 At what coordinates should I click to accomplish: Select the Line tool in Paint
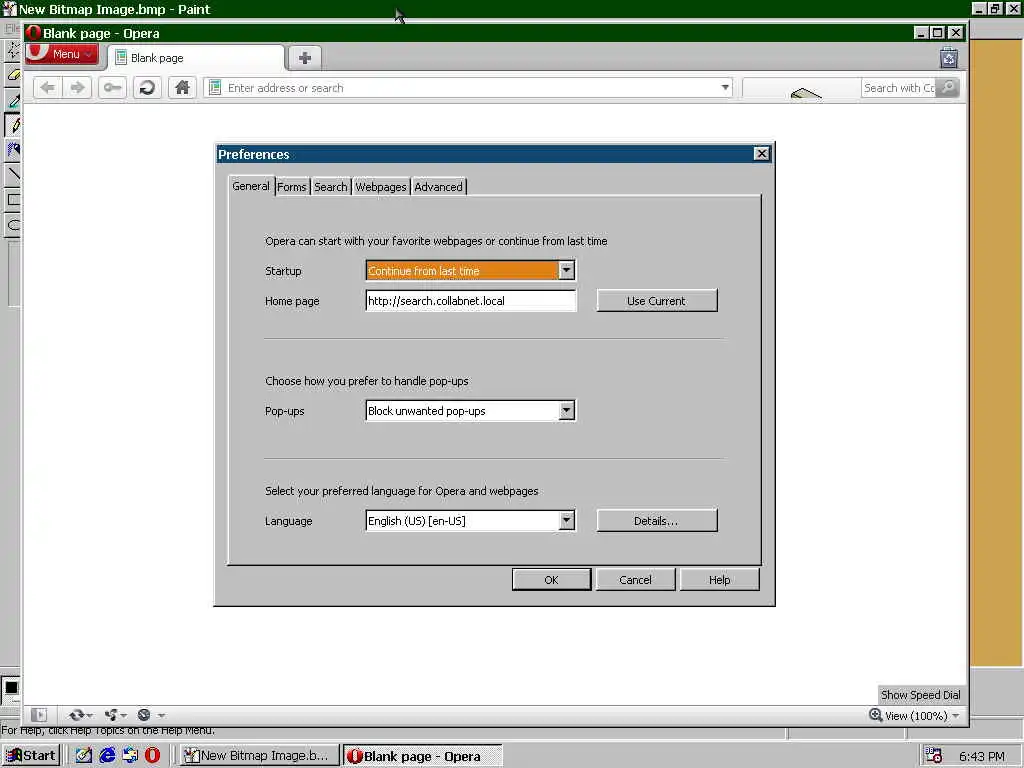pyautogui.click(x=13, y=174)
